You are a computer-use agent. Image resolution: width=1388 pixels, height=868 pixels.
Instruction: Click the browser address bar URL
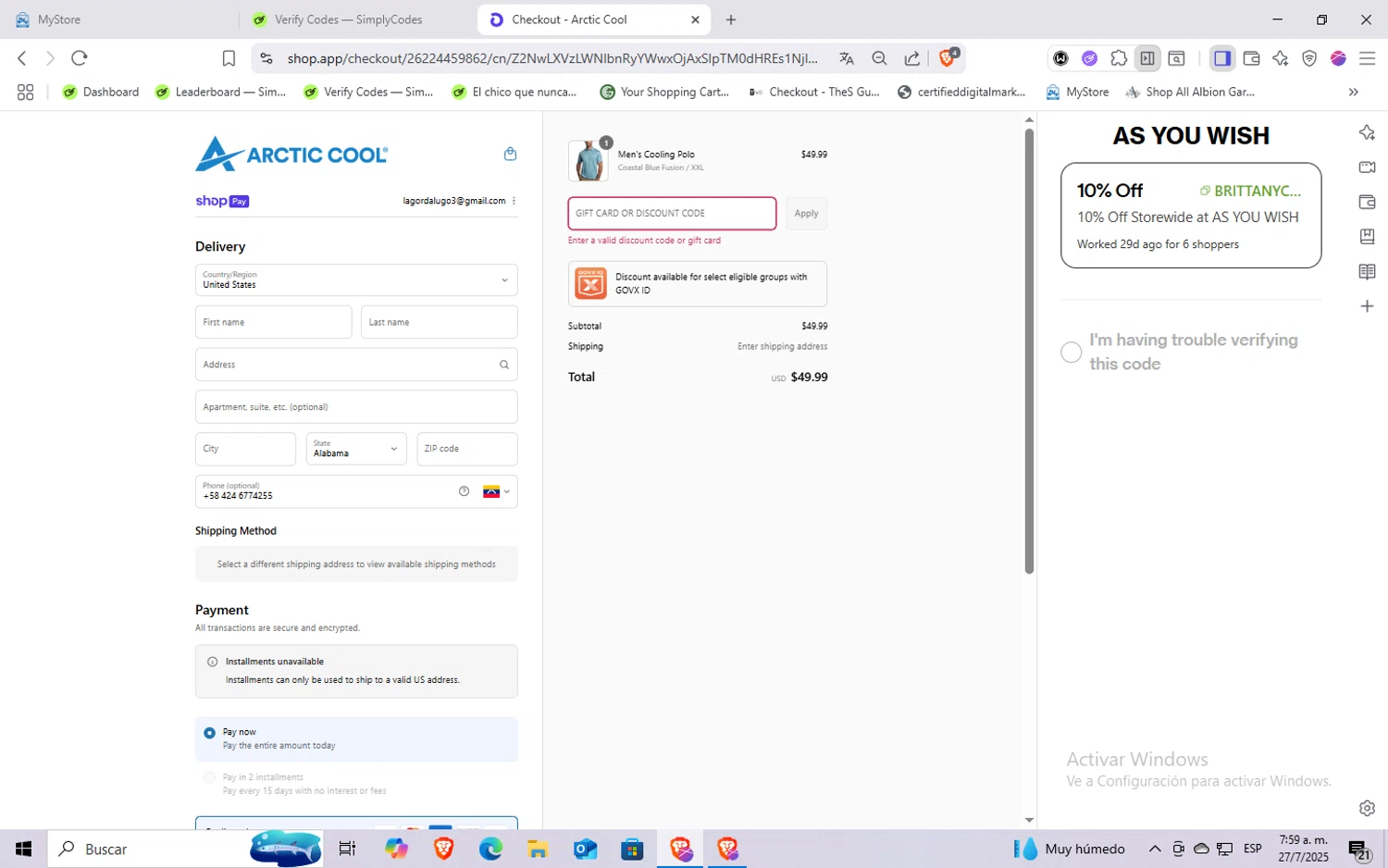[x=551, y=58]
